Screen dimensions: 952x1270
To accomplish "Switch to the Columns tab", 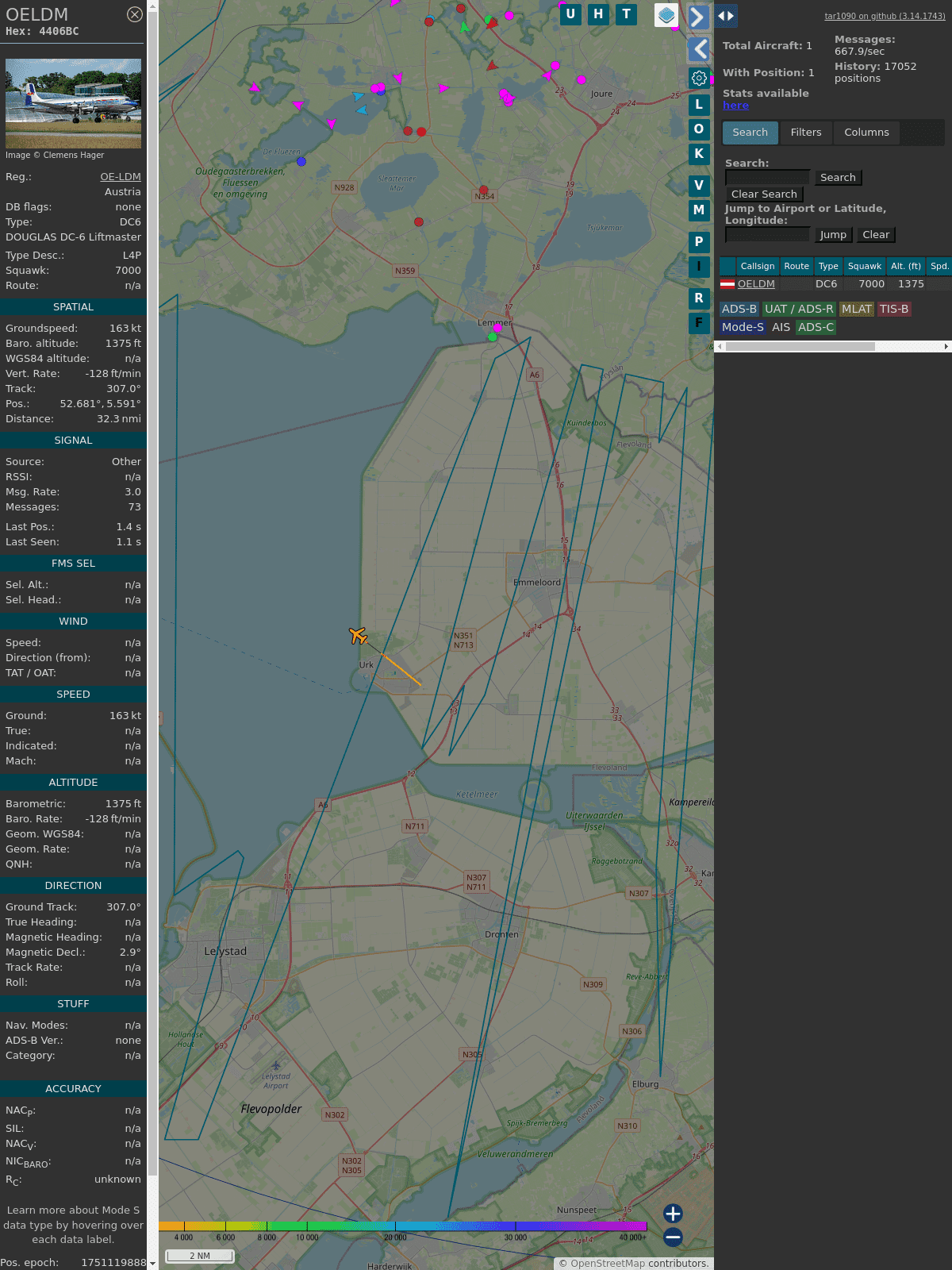I will 866,133.
